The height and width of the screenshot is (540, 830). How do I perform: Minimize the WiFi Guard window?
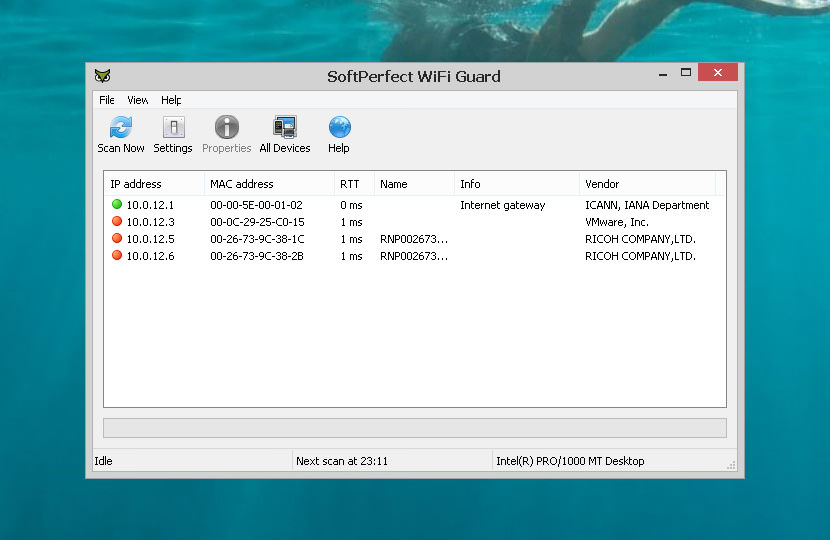pyautogui.click(x=663, y=73)
